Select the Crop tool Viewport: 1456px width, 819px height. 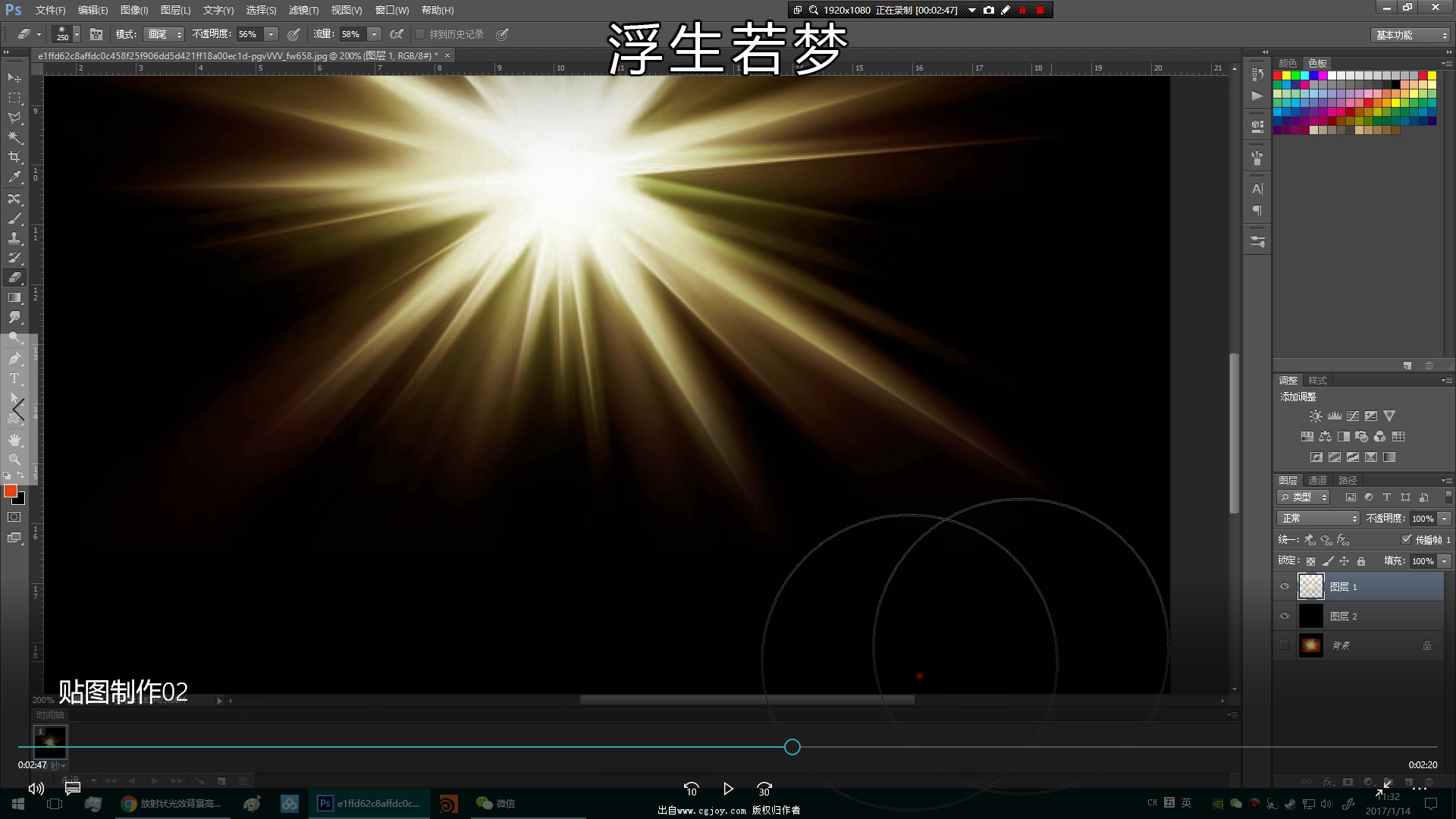coord(14,157)
